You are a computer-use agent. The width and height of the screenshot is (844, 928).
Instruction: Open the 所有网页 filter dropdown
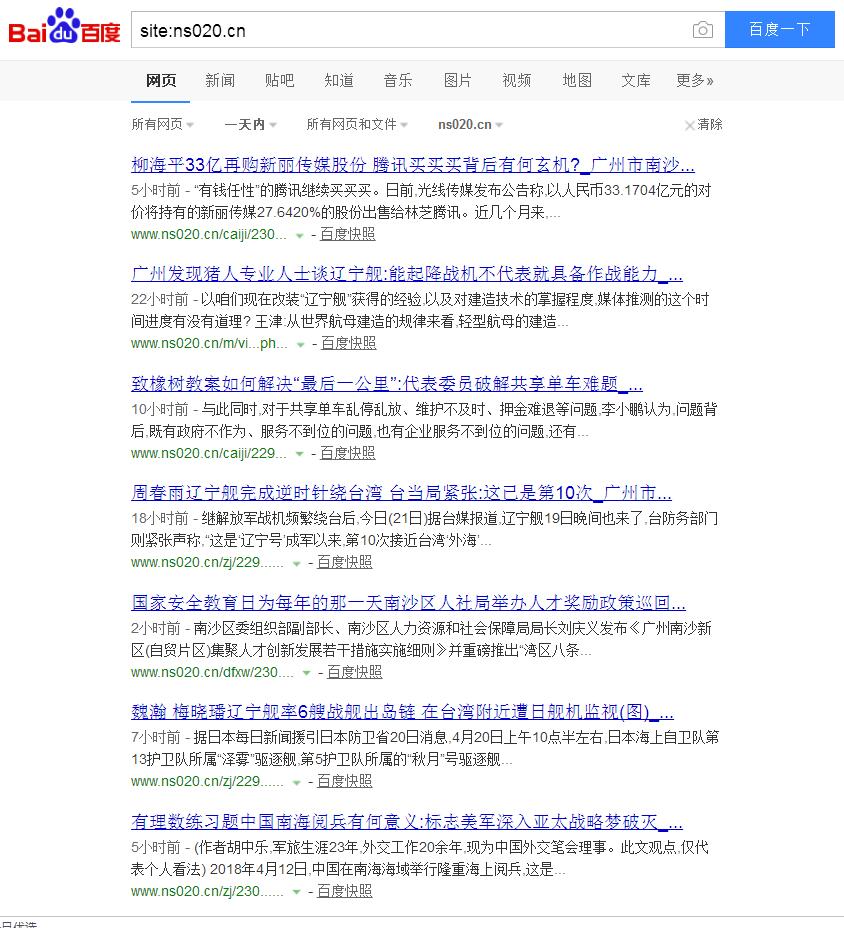[x=162, y=124]
